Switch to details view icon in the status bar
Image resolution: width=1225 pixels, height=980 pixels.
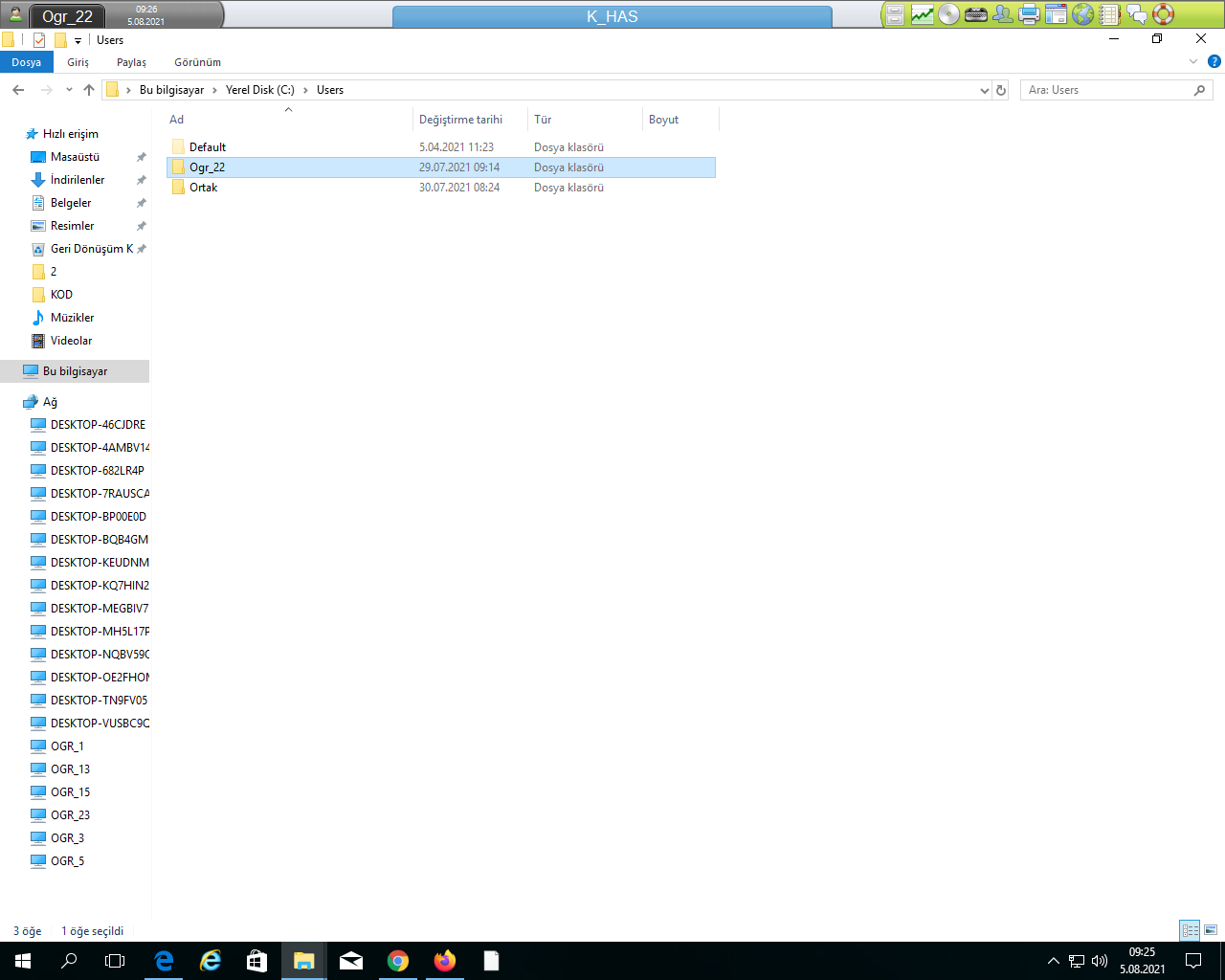(1190, 930)
